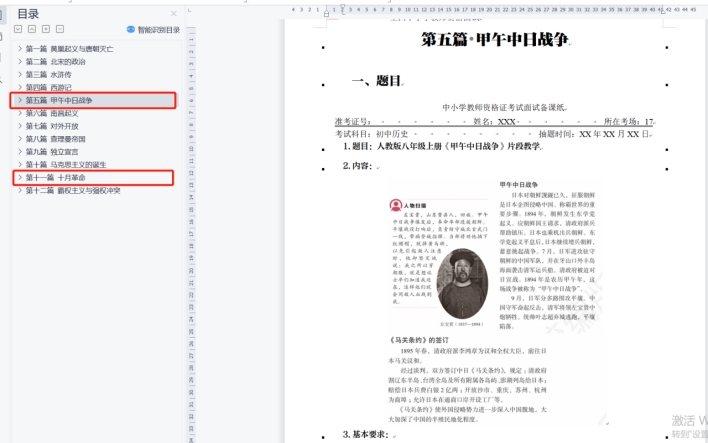The height and width of the screenshot is (443, 708).
Task: Click the blue 智能识别目录 icon
Action: click(131, 30)
